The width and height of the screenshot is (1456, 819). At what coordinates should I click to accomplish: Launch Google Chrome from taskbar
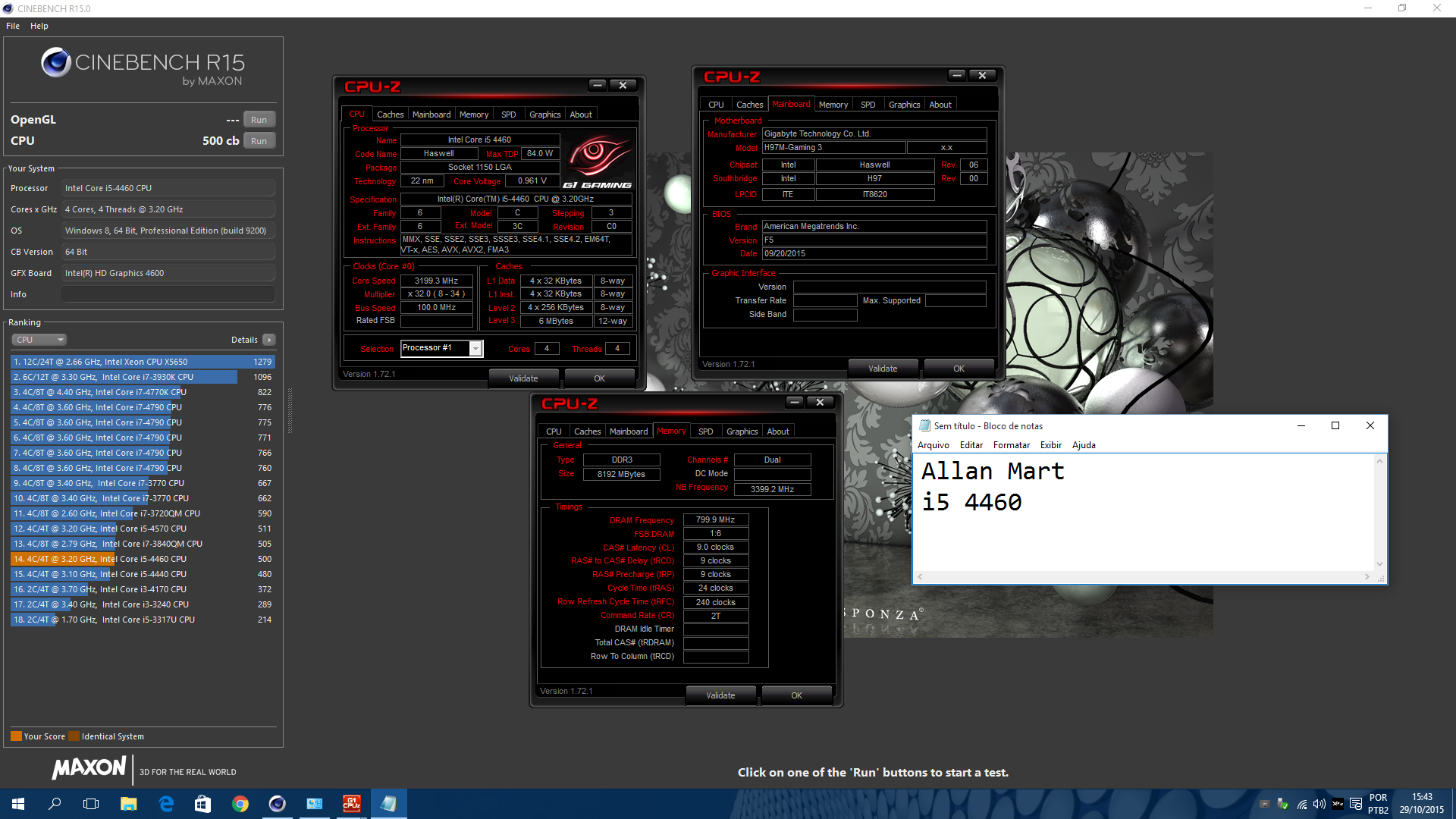(x=240, y=804)
